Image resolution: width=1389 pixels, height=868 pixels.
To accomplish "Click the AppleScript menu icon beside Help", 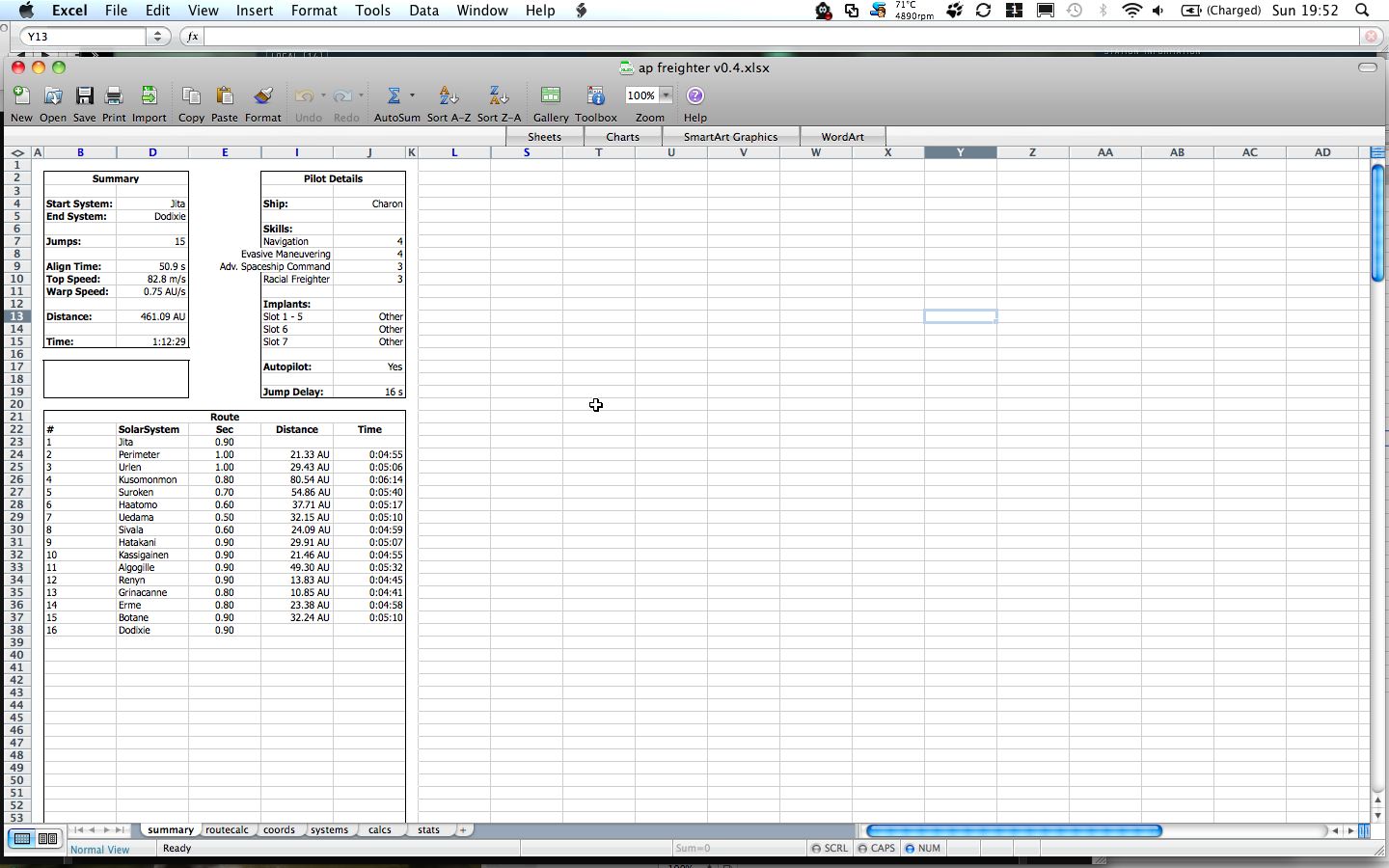I will (581, 11).
